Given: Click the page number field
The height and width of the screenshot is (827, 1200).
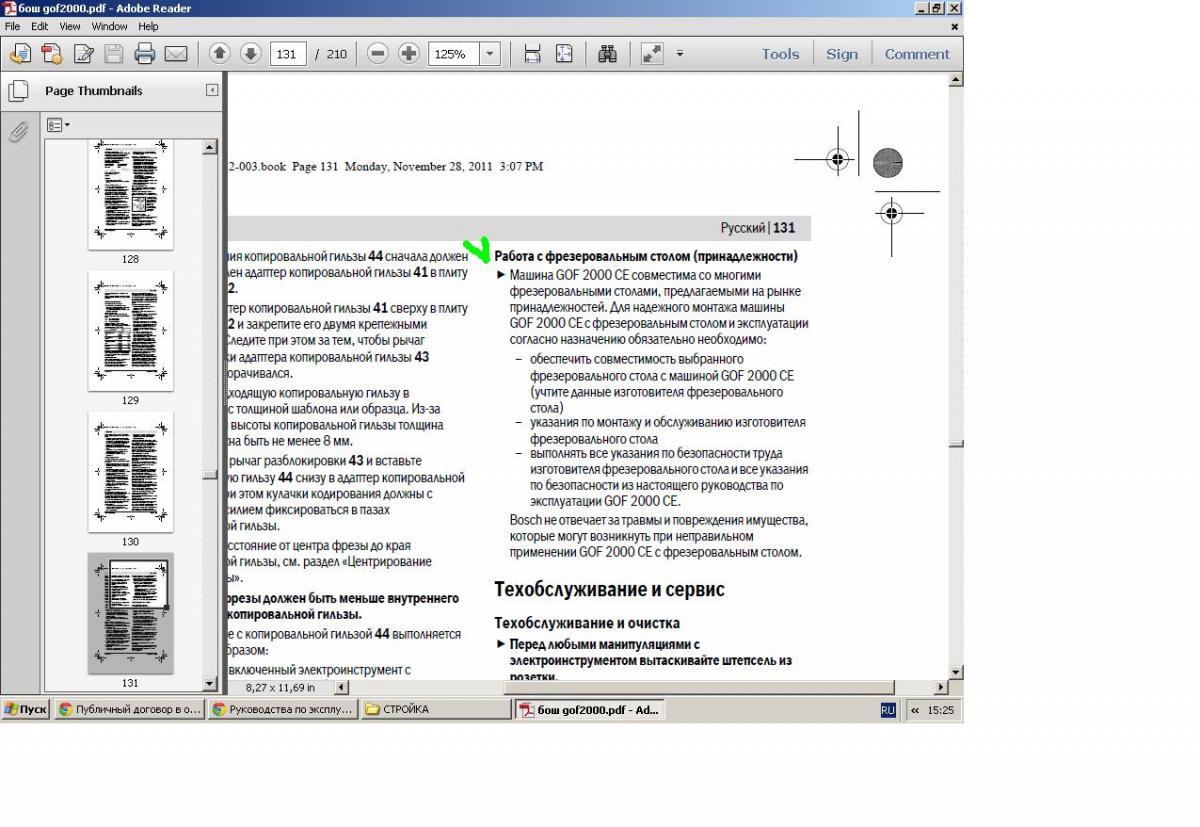Looking at the screenshot, I should [287, 54].
